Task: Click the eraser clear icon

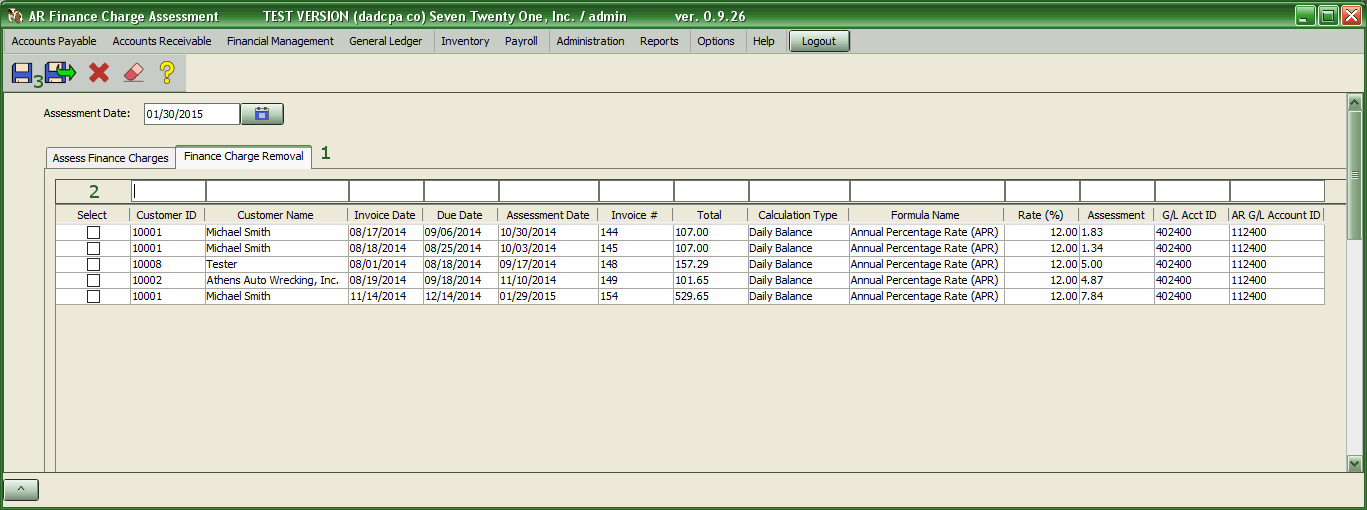Action: [x=133, y=72]
